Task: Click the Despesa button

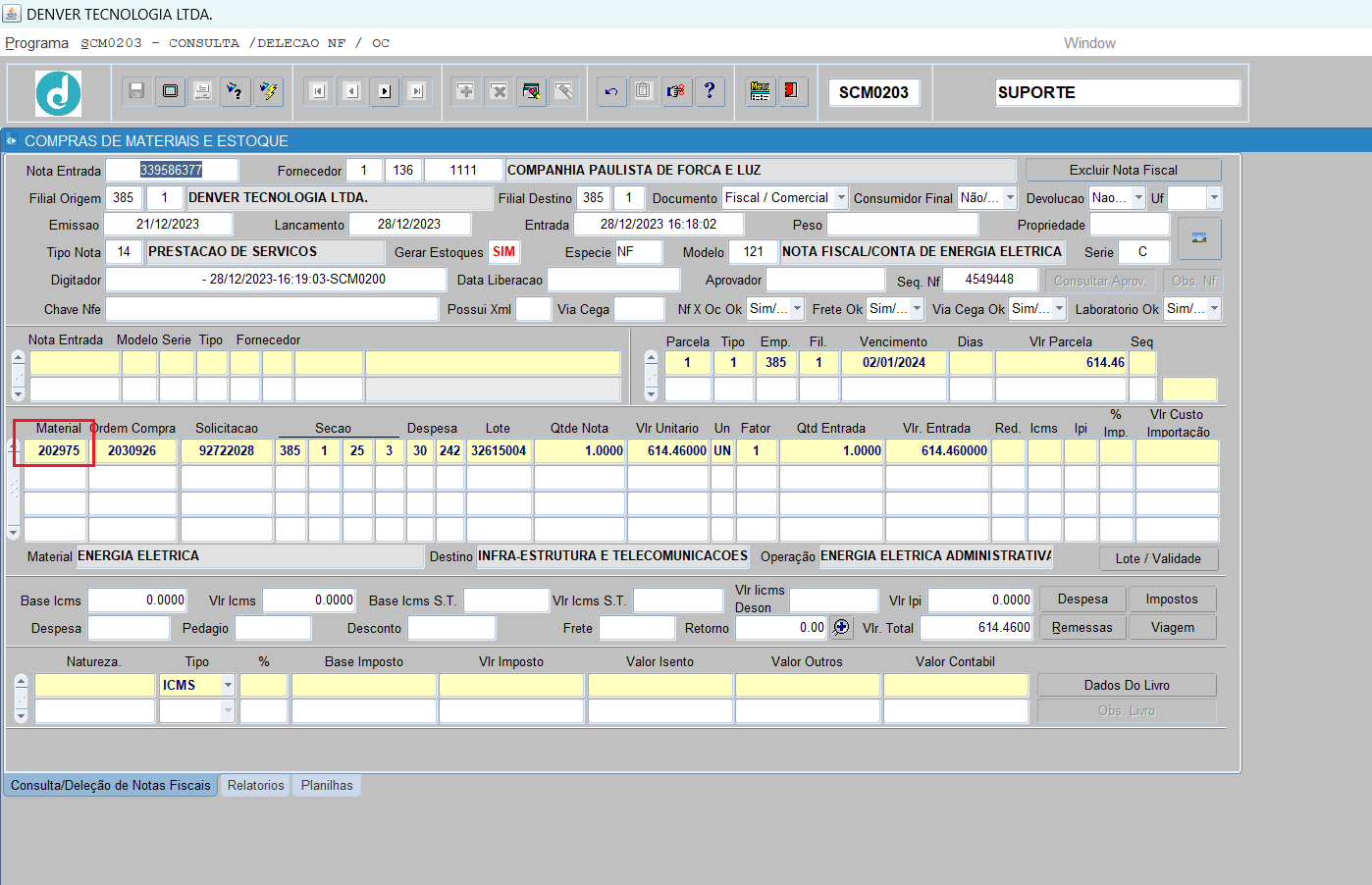Action: pos(1082,599)
